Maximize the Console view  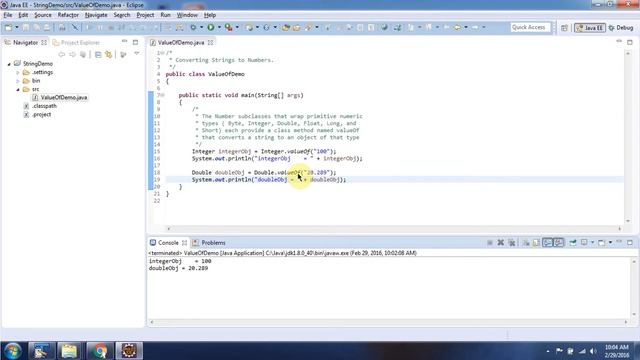630,242
